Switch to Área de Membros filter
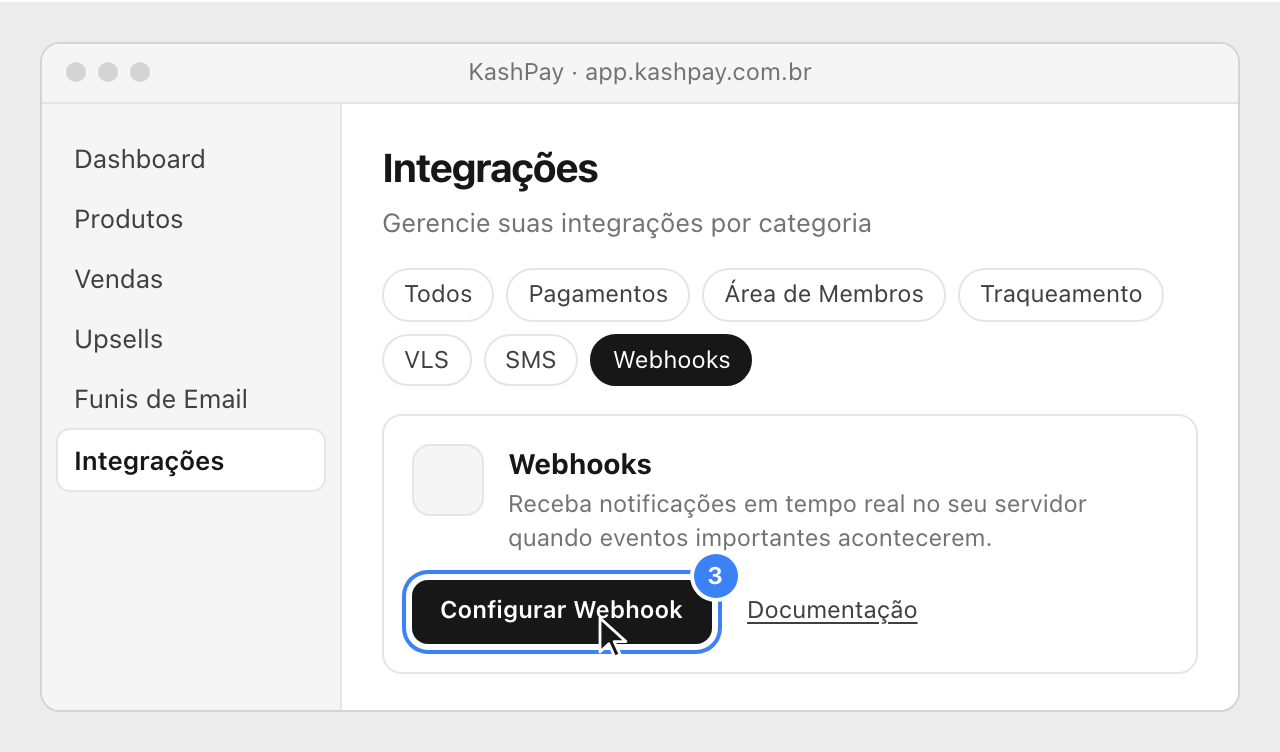The height and width of the screenshot is (752, 1280). point(824,295)
